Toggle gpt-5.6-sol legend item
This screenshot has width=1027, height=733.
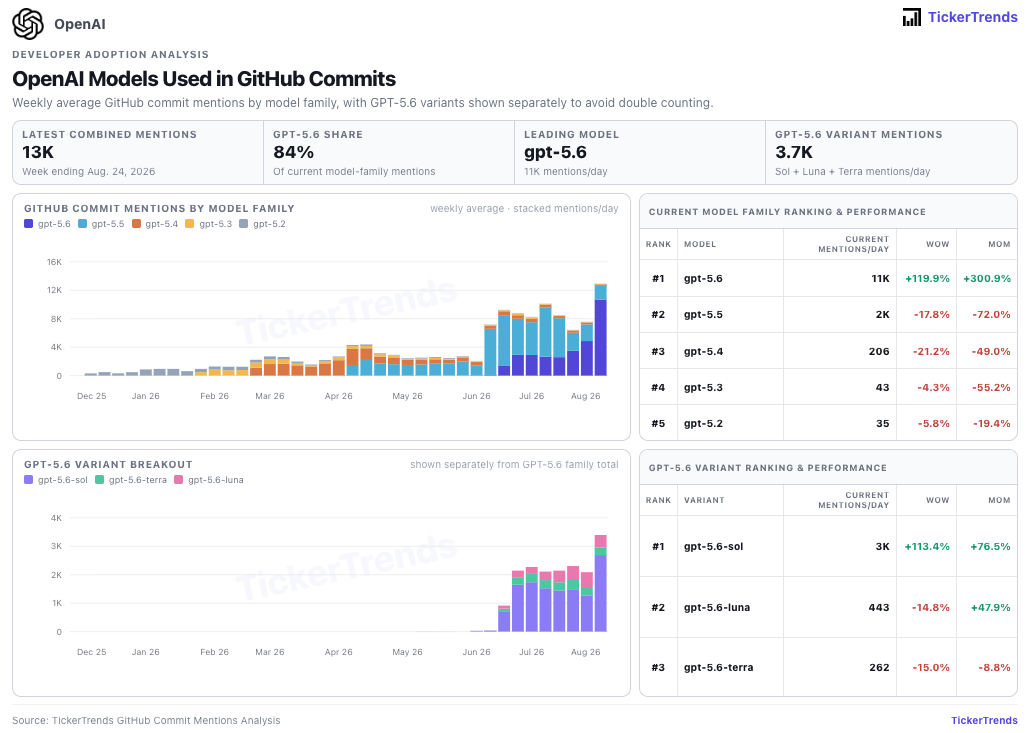tap(56, 480)
